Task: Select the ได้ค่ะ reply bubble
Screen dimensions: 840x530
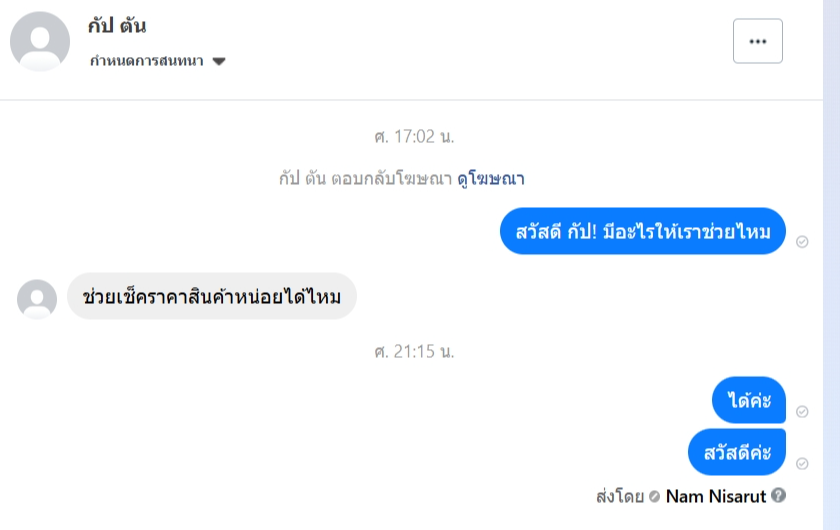Action: click(x=748, y=400)
